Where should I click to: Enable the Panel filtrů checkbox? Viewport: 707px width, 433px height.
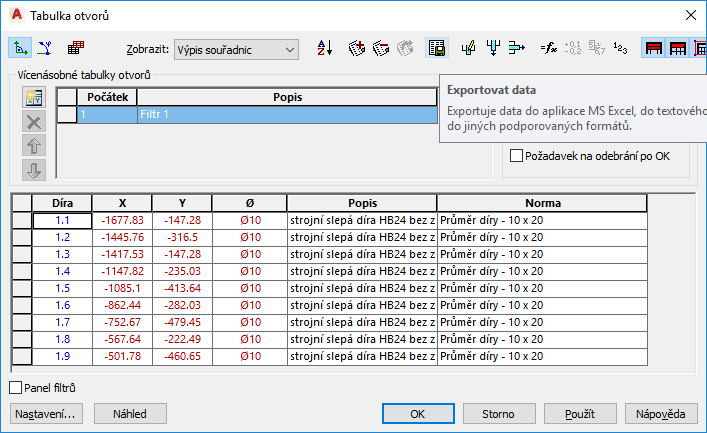[15, 388]
